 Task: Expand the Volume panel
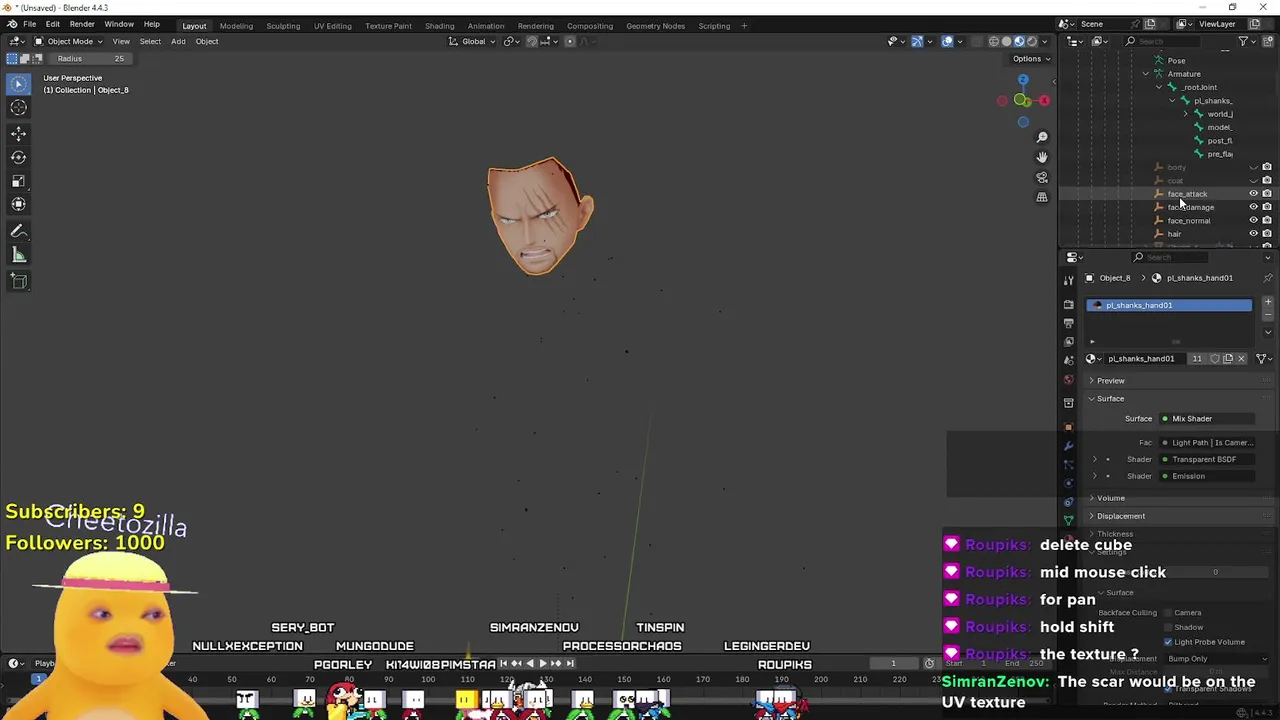tap(1110, 498)
